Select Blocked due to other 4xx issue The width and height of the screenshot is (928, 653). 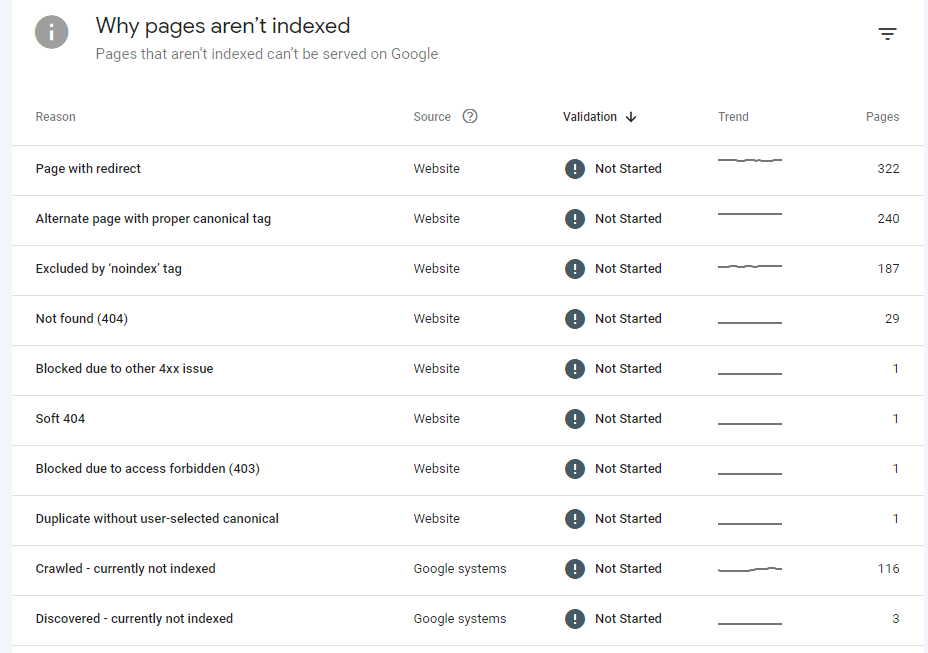coord(124,369)
